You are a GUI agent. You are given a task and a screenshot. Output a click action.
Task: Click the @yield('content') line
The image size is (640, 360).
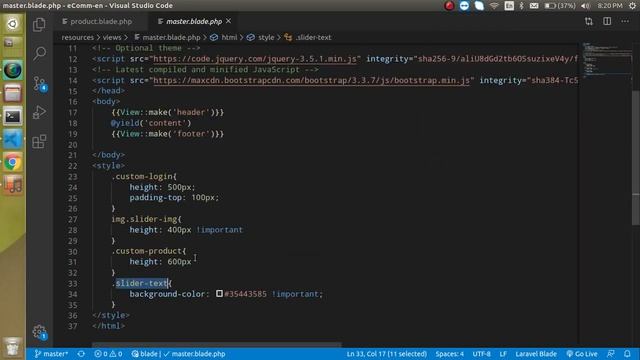coord(151,123)
